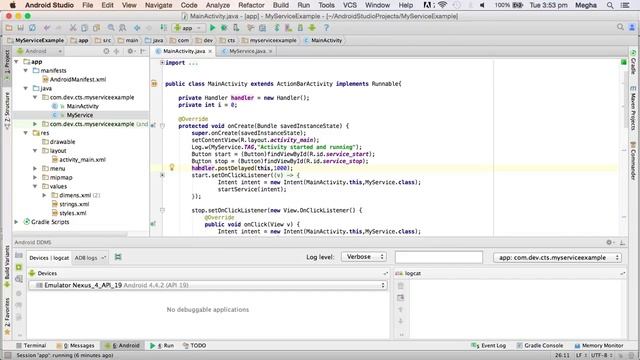Viewport: 640px width, 360px height.
Task: Select activity_main.xml in project tree
Action: coord(78,160)
